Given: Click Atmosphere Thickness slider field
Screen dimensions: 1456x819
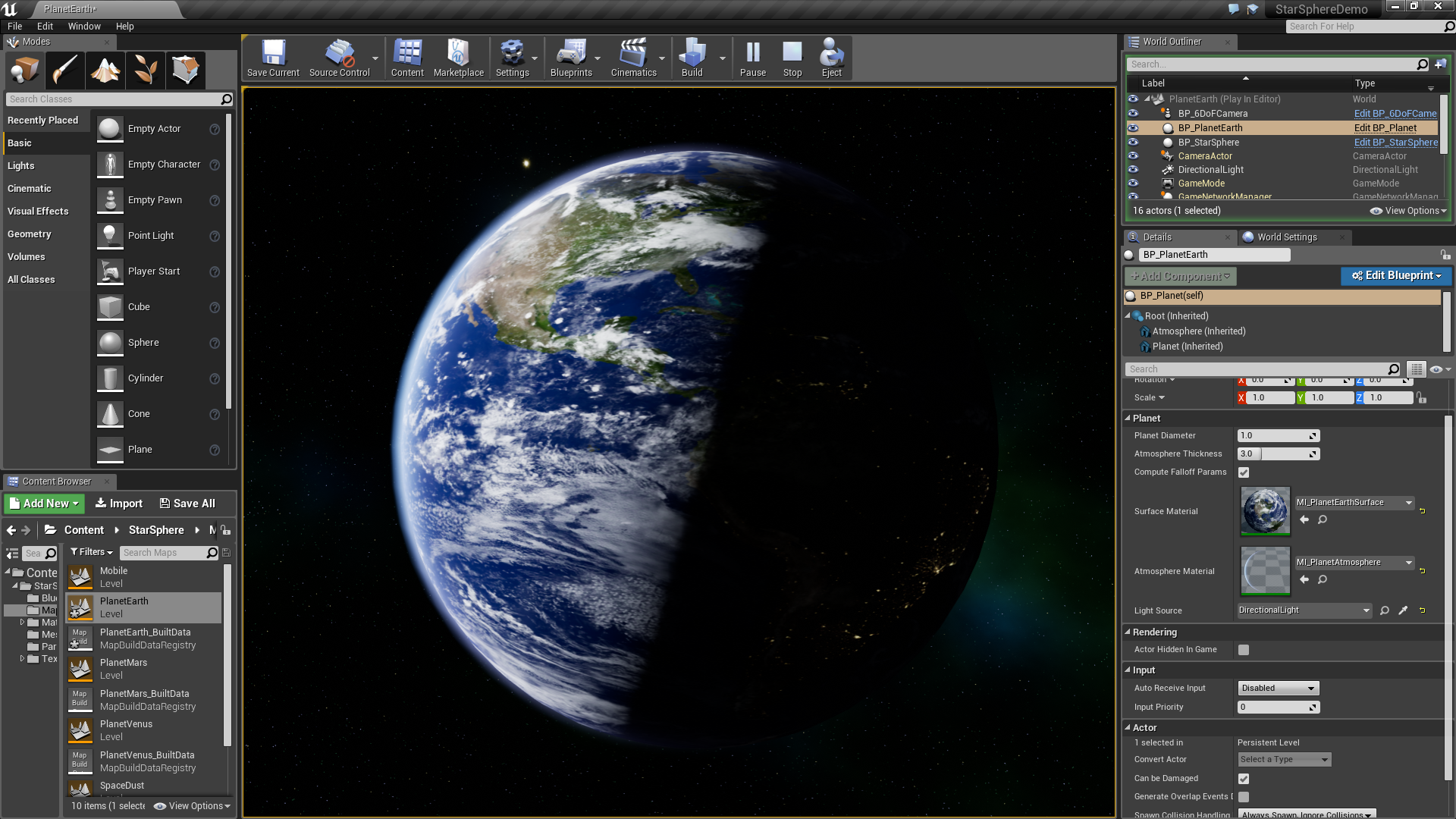Looking at the screenshot, I should 1279,454.
